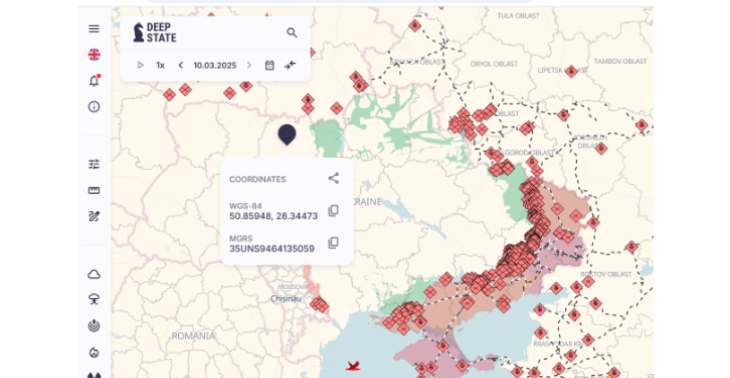This screenshot has height=378, width=730.
Task: Switch language via UK flag icon
Action: coord(94,54)
